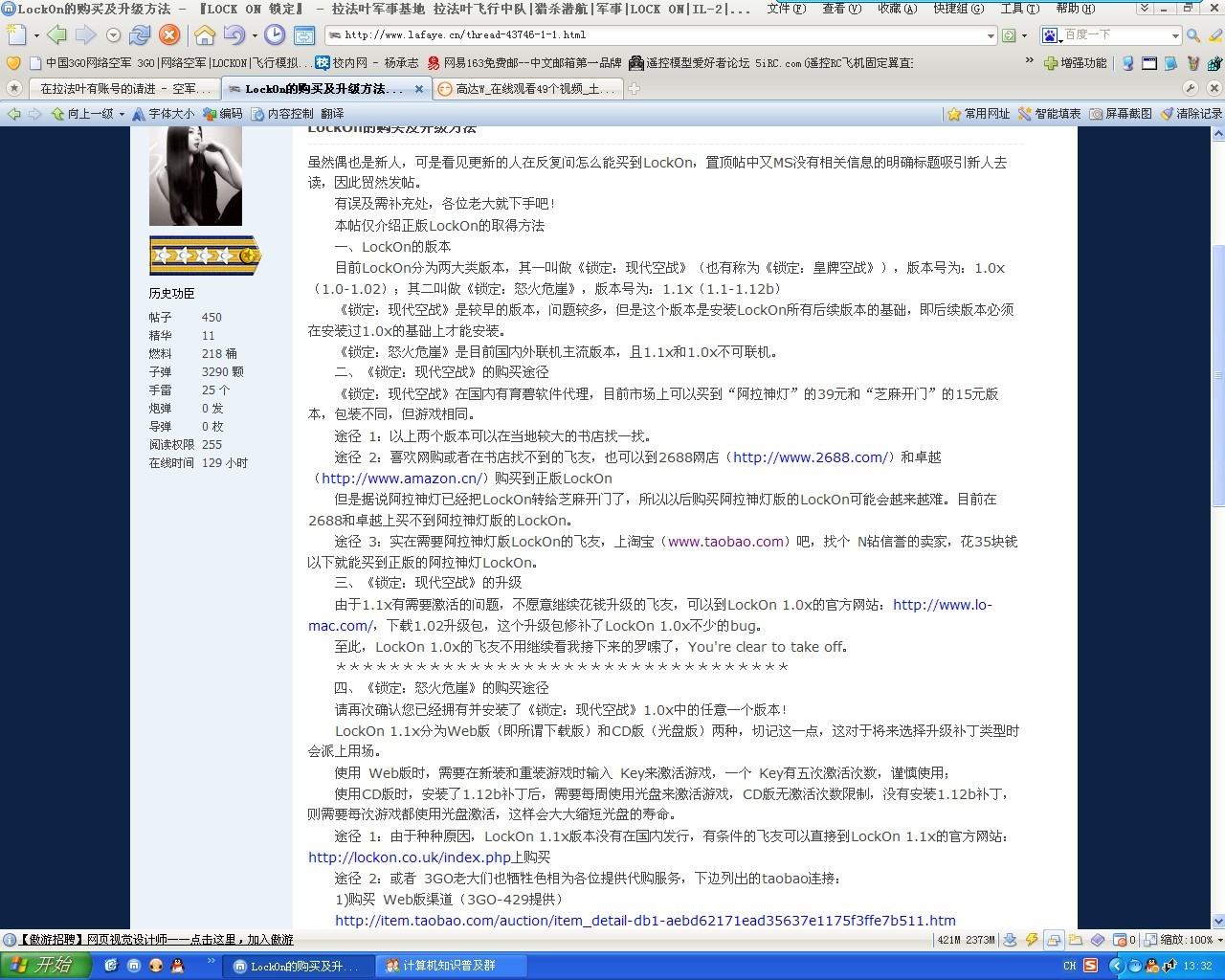Expand the address bar URL dropdown
This screenshot has width=1225, height=980.
tap(991, 35)
